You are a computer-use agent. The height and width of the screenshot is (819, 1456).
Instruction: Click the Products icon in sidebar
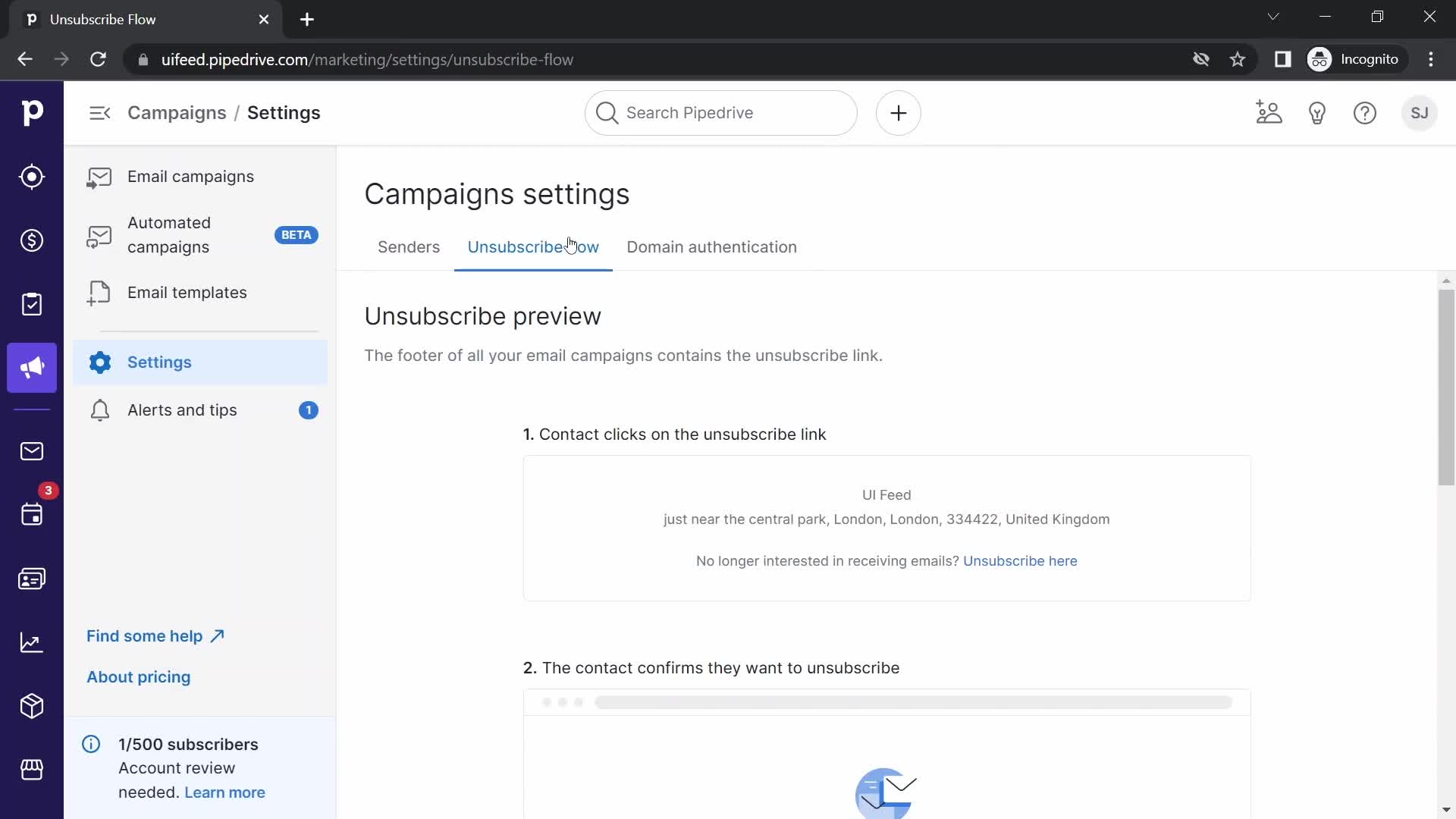(32, 705)
